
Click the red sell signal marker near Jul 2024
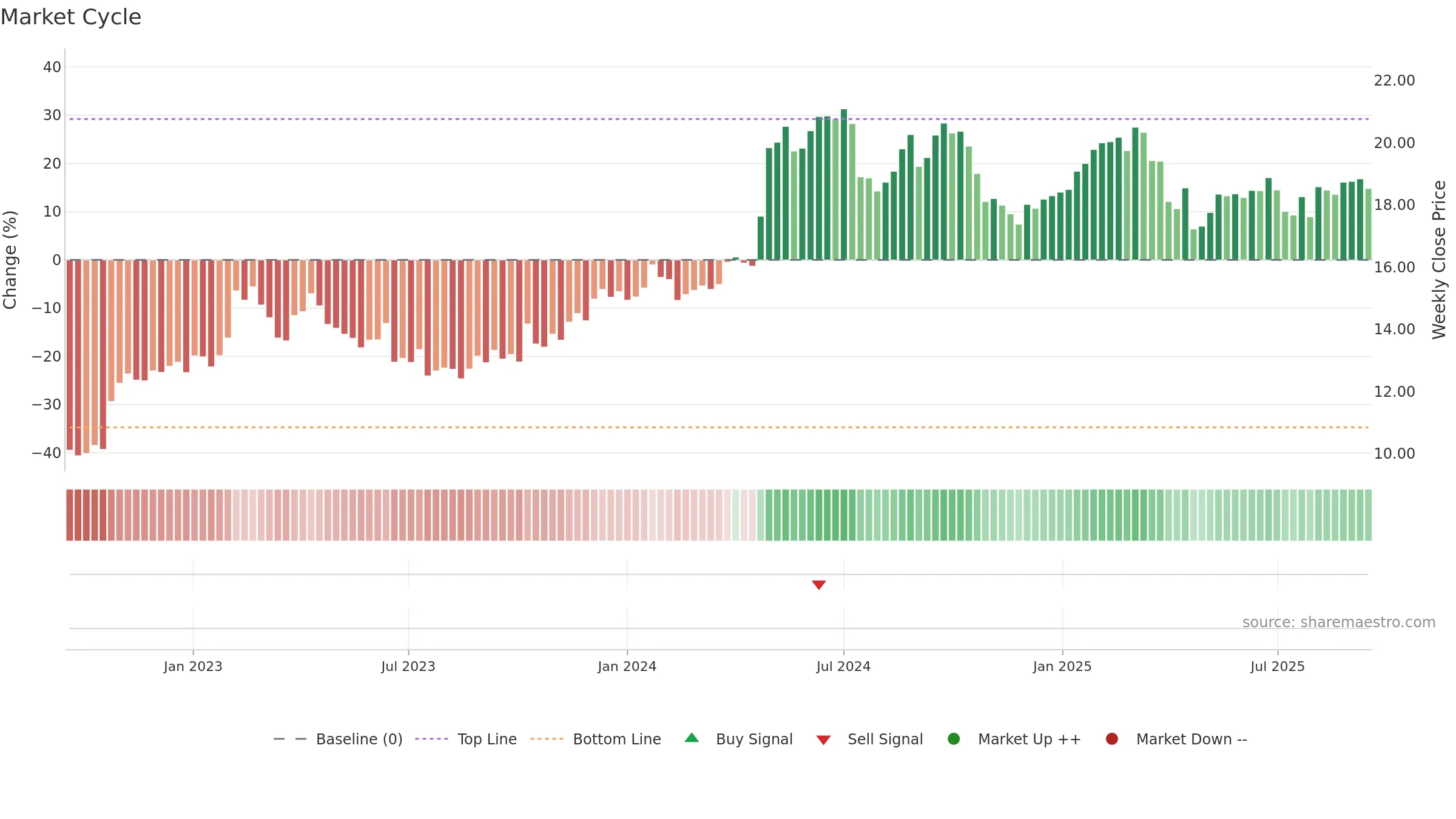pos(819,585)
